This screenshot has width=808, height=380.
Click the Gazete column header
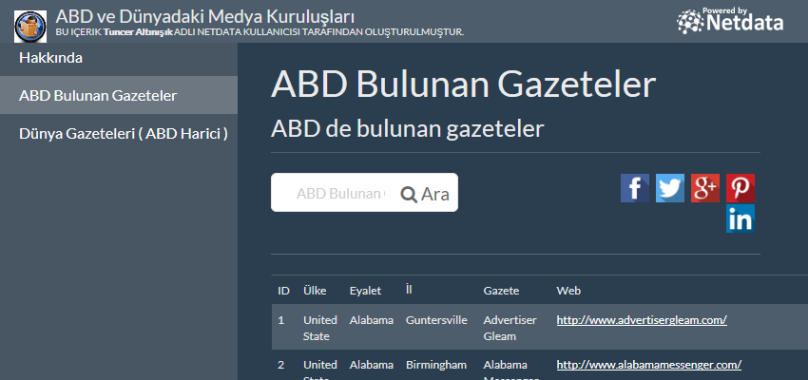pyautogui.click(x=501, y=291)
